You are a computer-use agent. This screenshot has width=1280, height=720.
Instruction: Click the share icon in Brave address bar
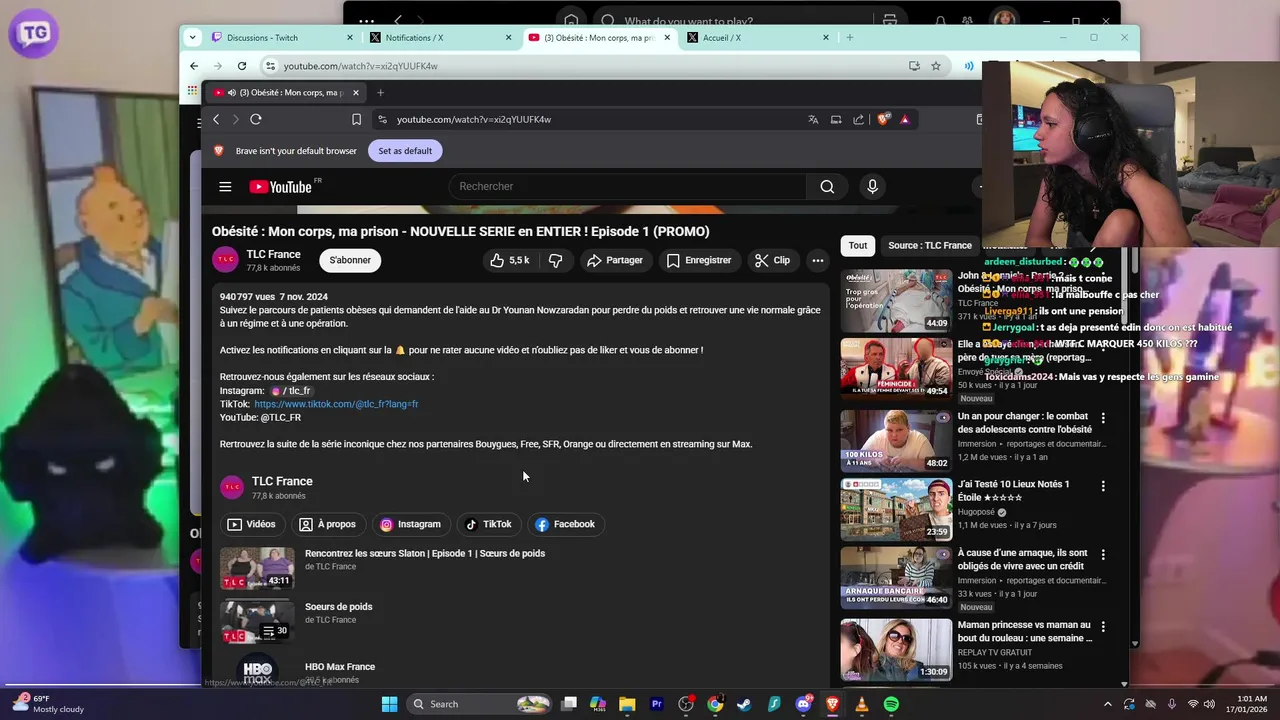pos(858,119)
